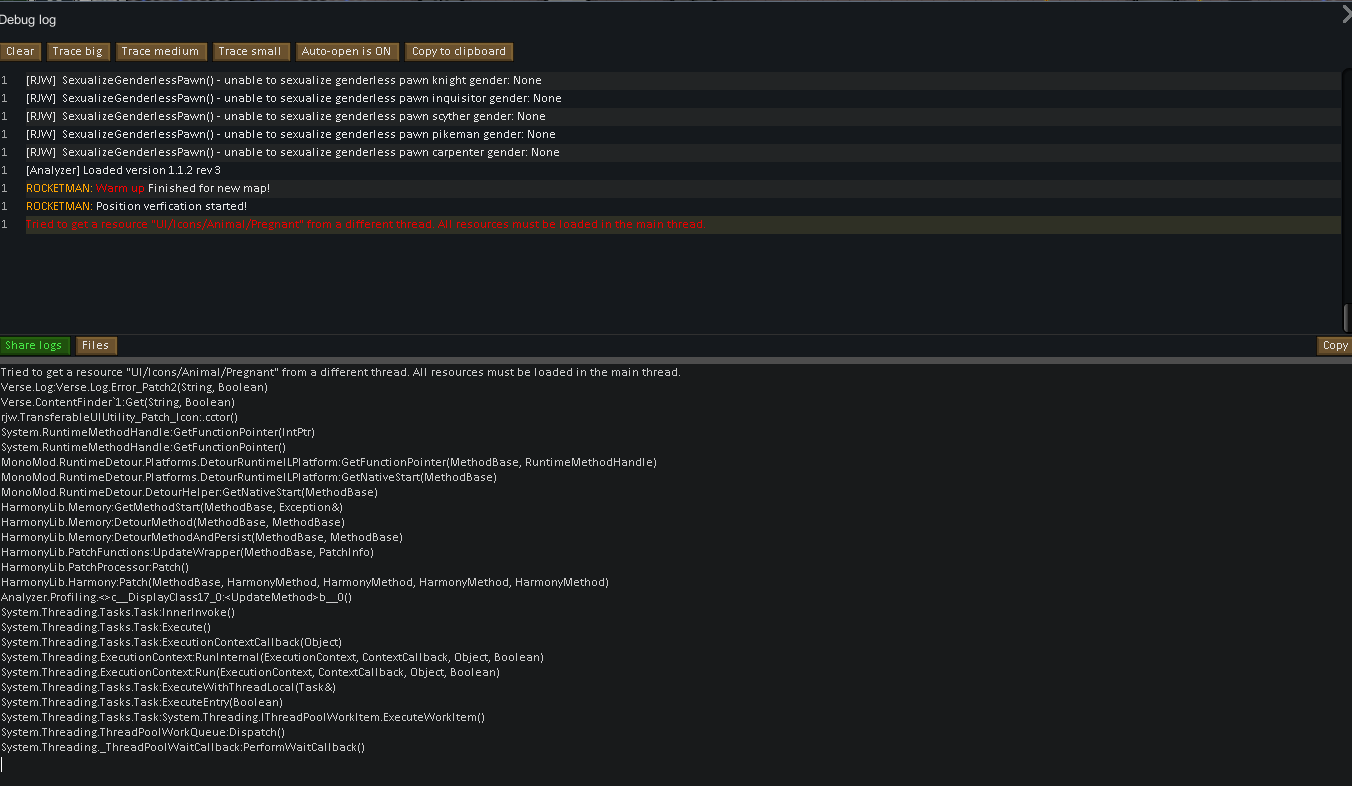Select the red UI/Icons/Animal/Pregnant error entry

(670, 224)
